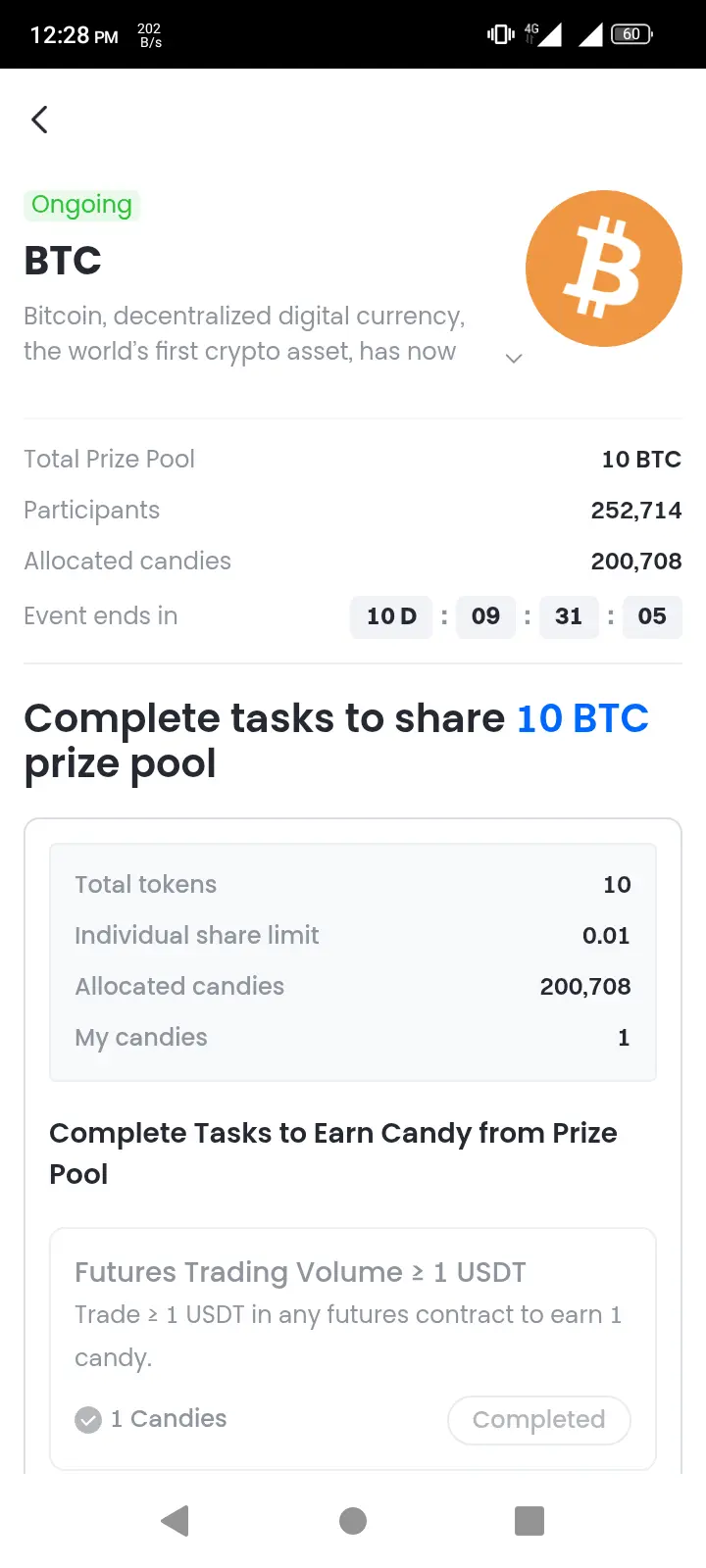
Task: Tap the Participants count 252,714
Action: coord(636,511)
